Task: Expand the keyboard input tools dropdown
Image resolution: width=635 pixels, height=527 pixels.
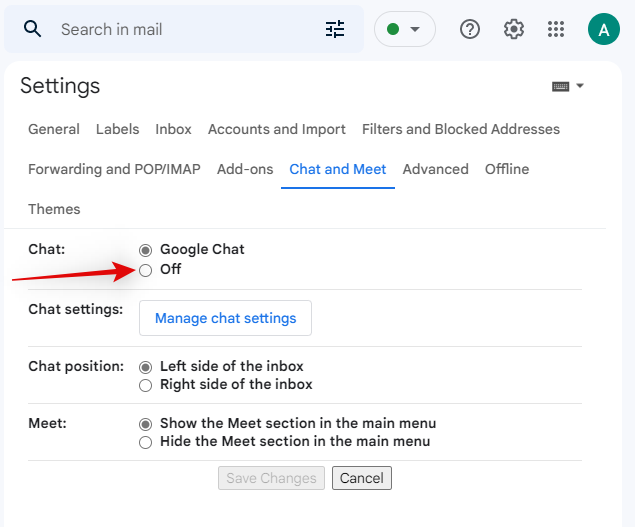Action: 568,86
